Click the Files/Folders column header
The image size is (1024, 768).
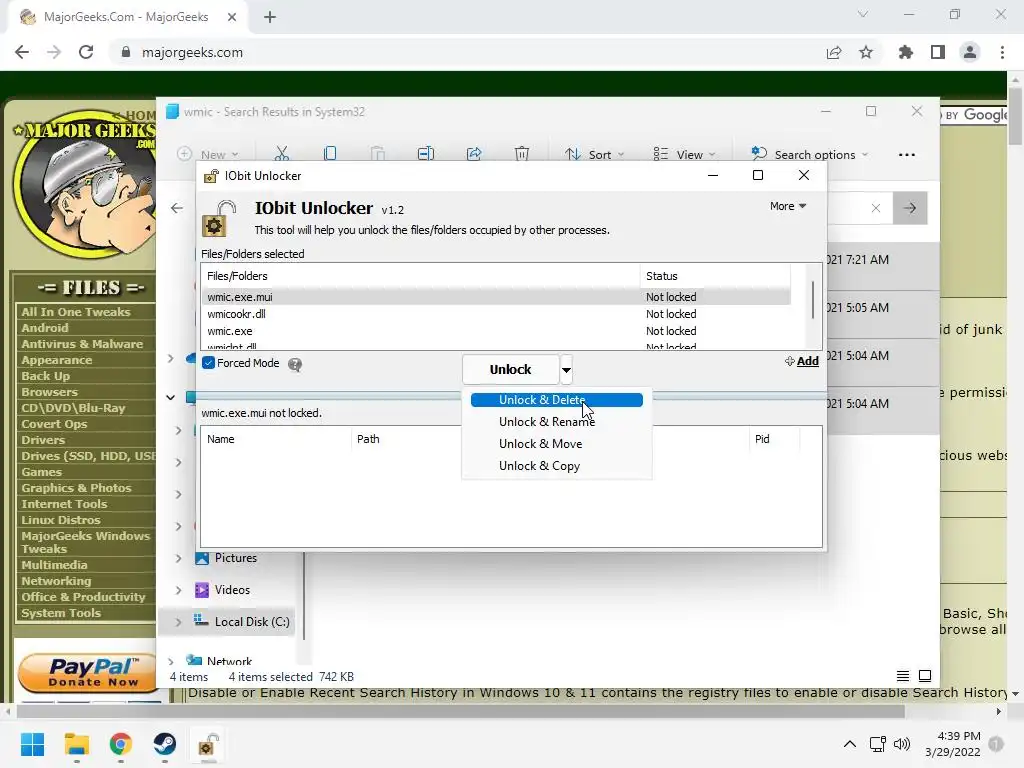tap(421, 276)
